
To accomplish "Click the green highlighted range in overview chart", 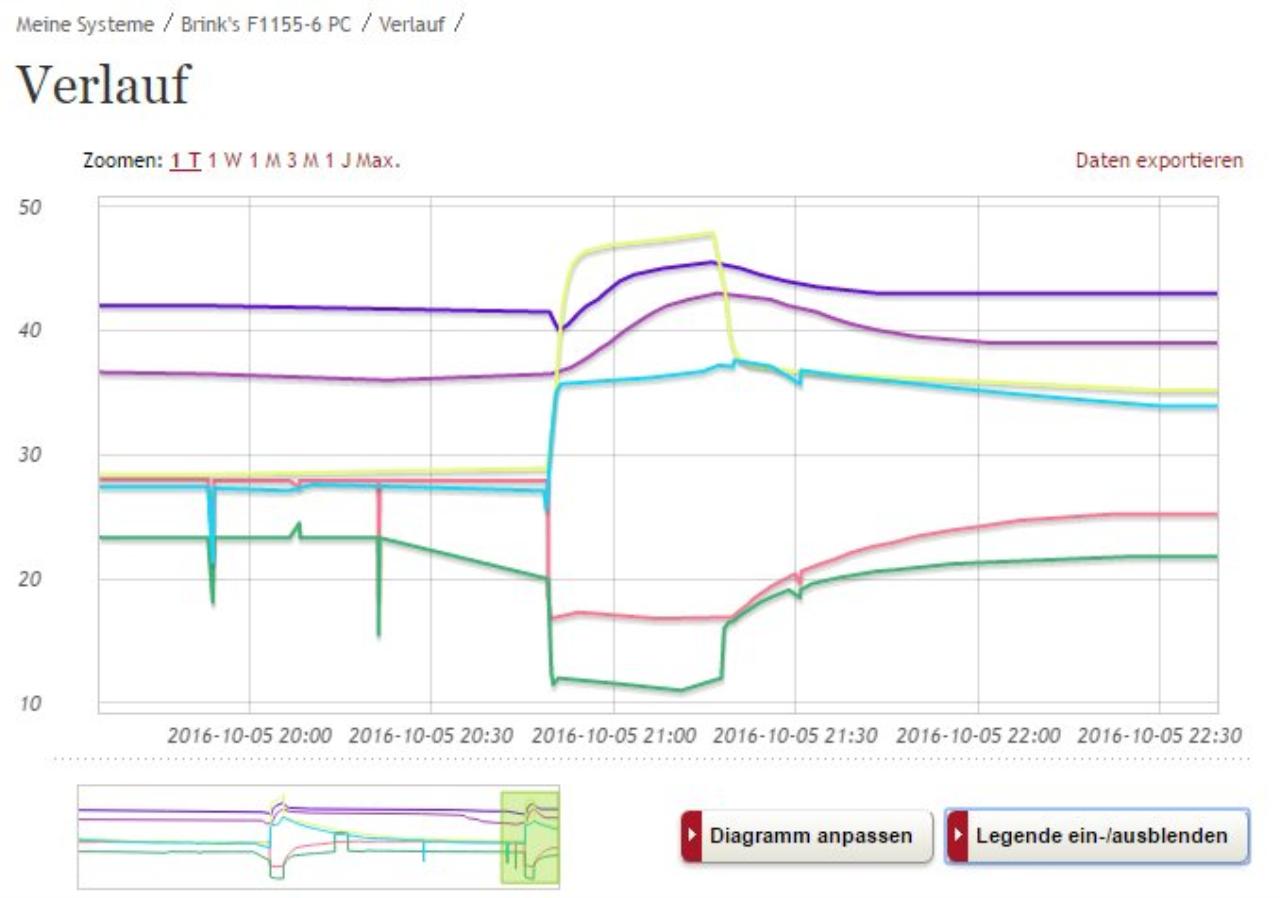I will (529, 837).
